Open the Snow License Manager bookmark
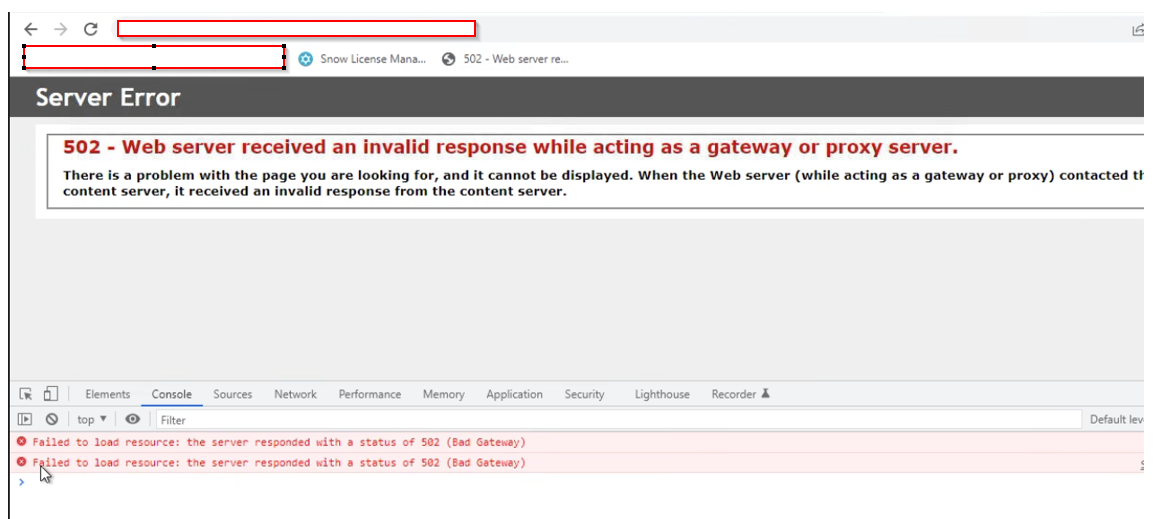The width and height of the screenshot is (1159, 519). click(362, 59)
